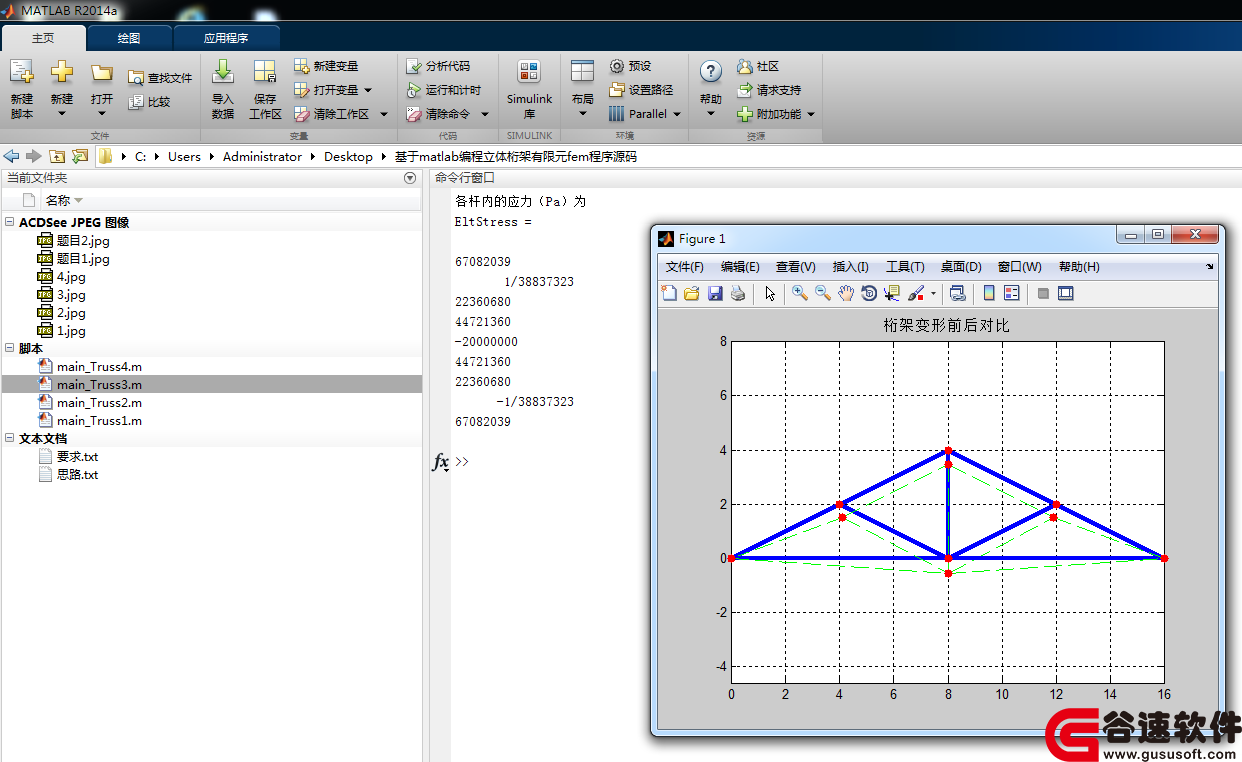Collapse the 文本文档 text documents group
Screen dimensions: 1242x762
tap(10, 439)
